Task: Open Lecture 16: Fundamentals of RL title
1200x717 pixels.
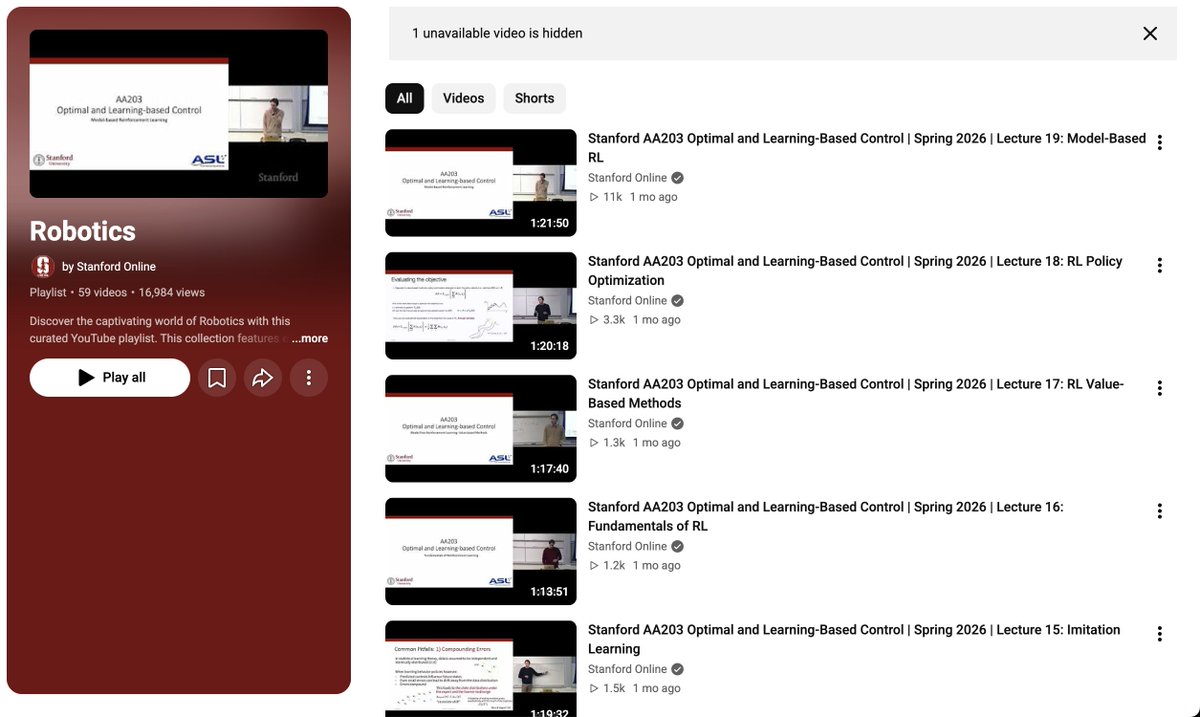Action: click(826, 517)
